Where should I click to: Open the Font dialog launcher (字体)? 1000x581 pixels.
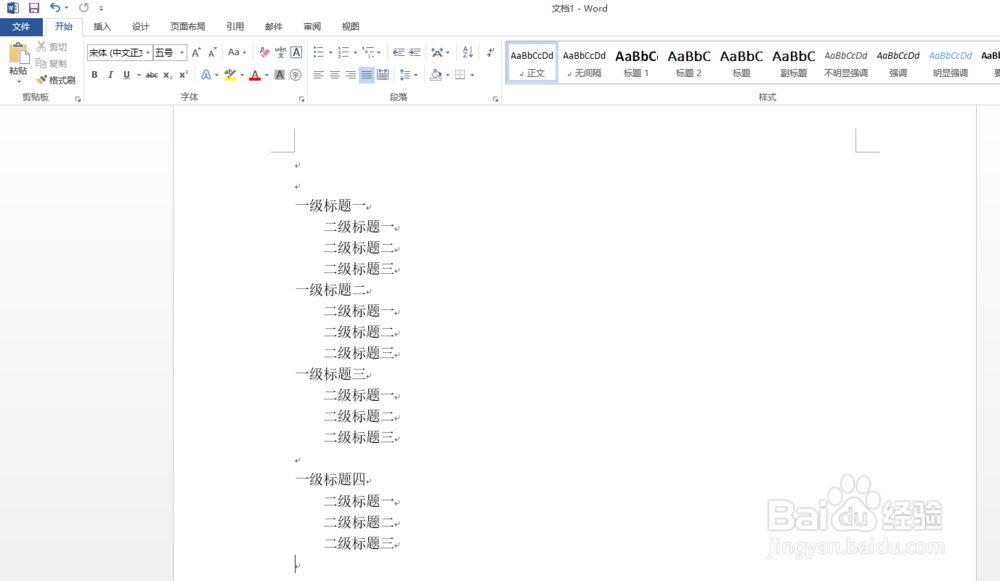(302, 99)
